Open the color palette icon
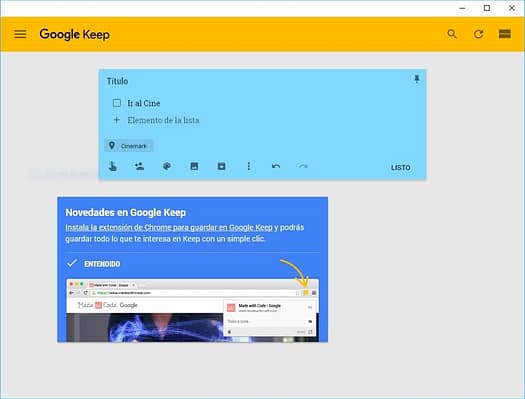This screenshot has width=525, height=399. [167, 166]
